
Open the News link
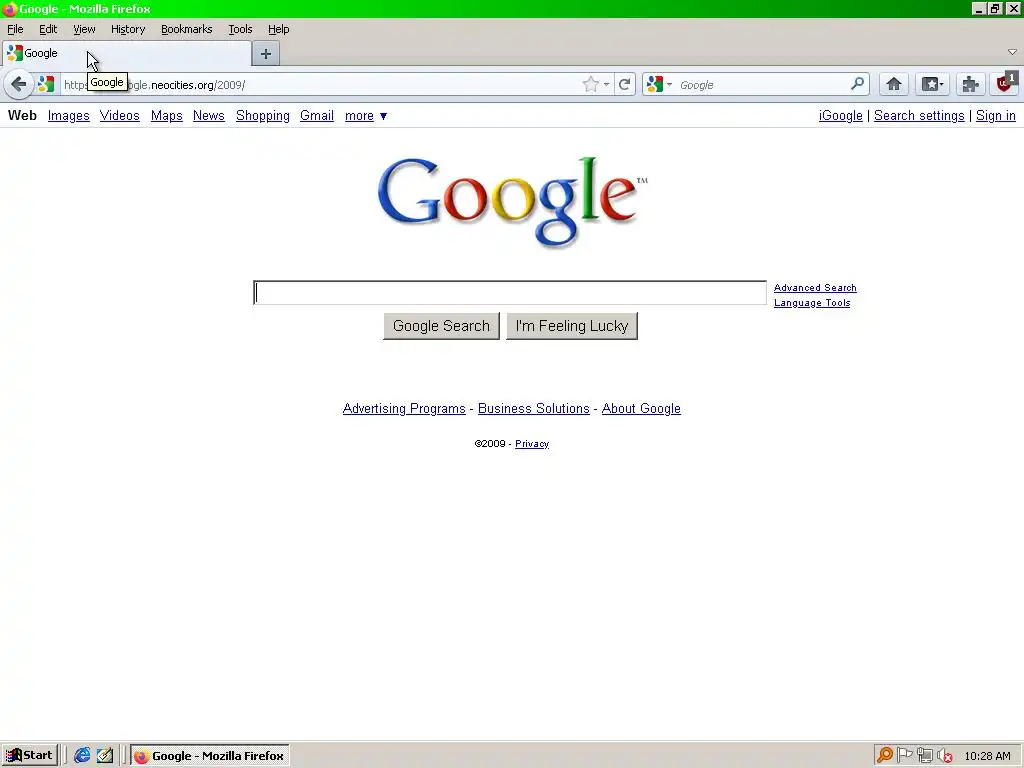(209, 116)
